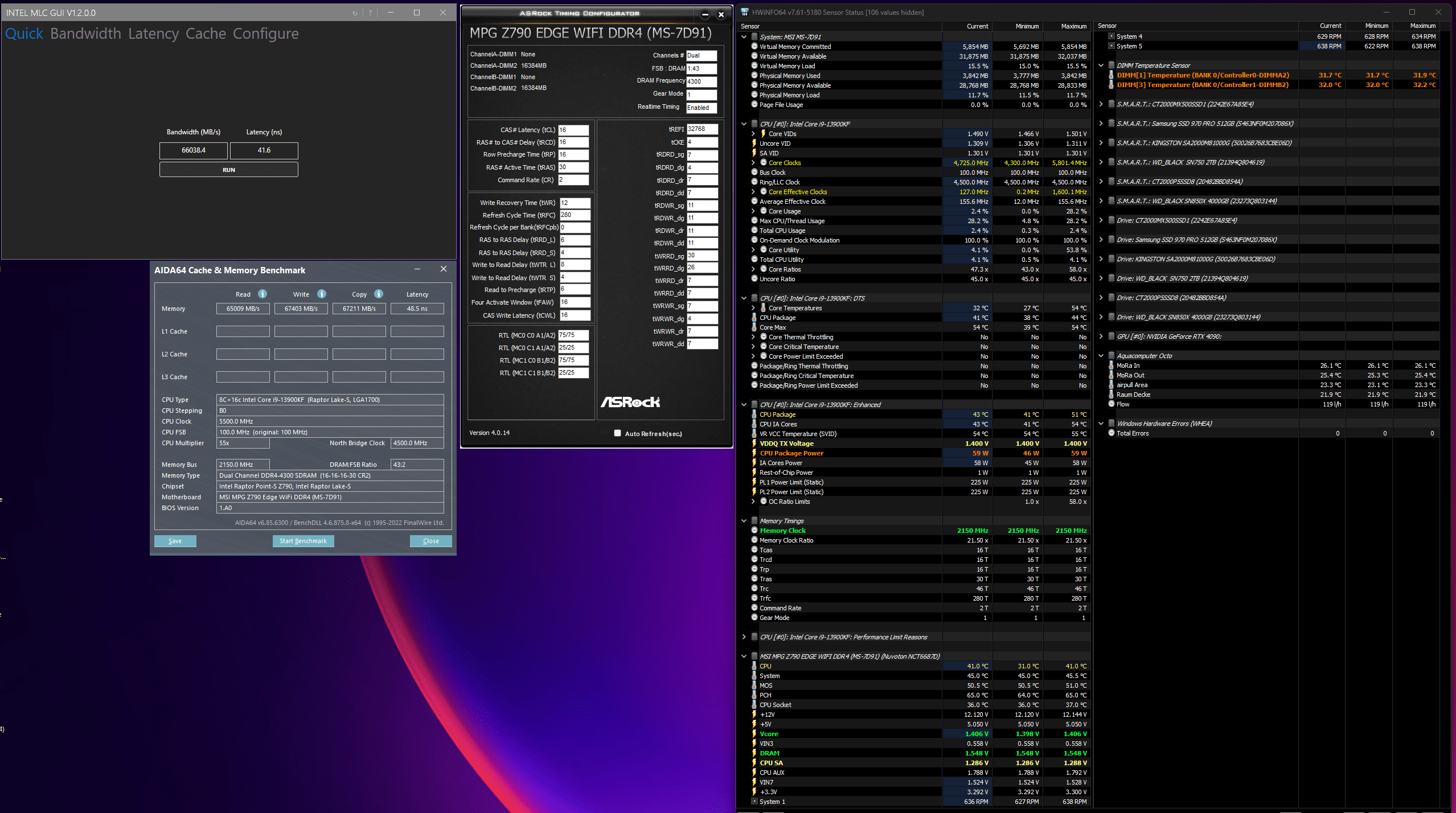Click the CAS# Latency (tCL) field

[573, 130]
